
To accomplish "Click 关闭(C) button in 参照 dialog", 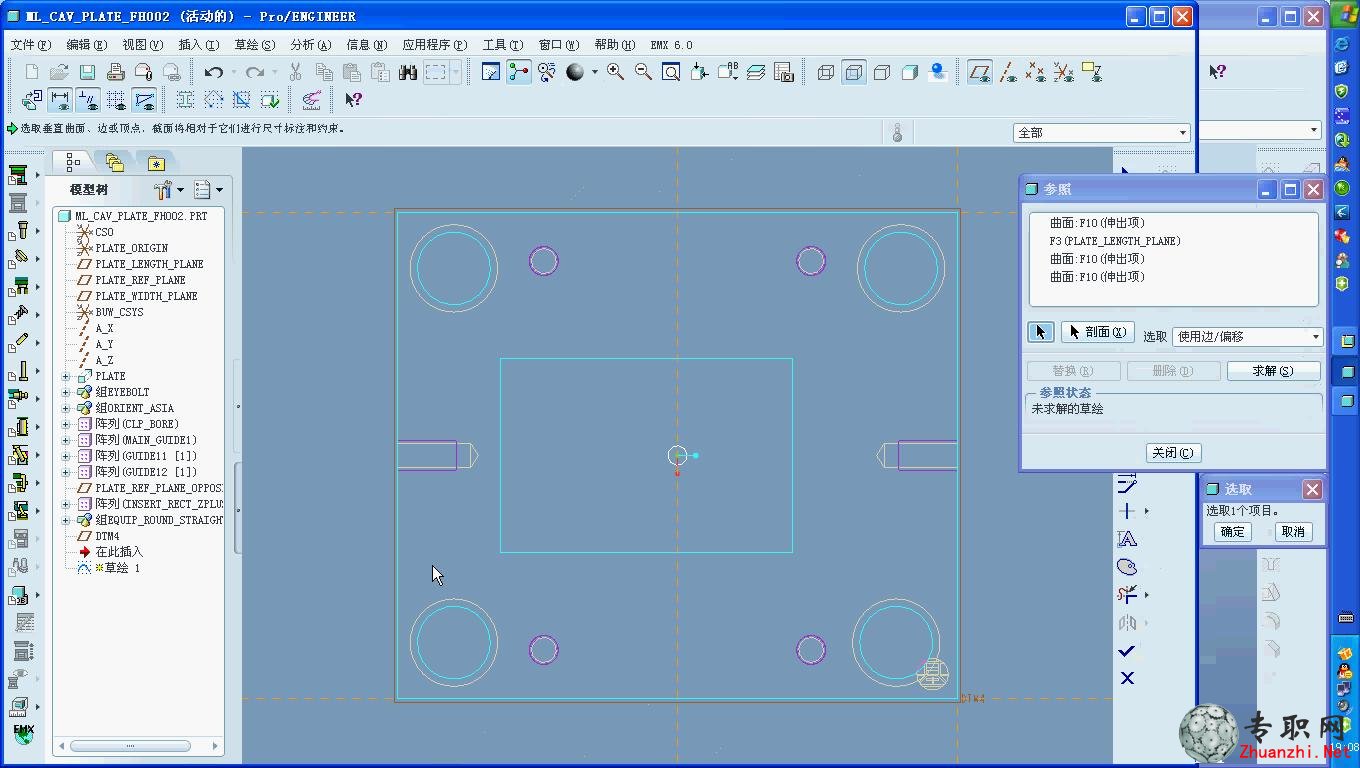I will [1173, 453].
